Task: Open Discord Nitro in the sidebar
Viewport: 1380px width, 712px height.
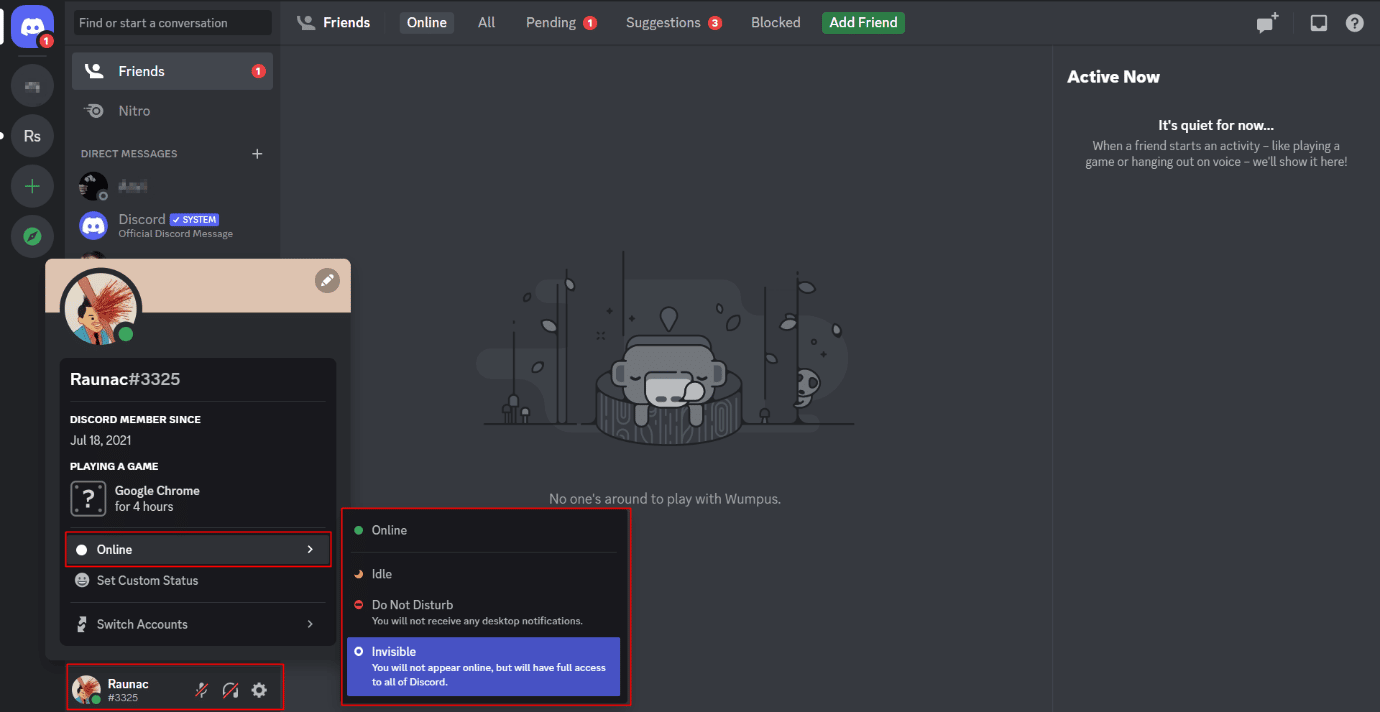Action: (136, 110)
